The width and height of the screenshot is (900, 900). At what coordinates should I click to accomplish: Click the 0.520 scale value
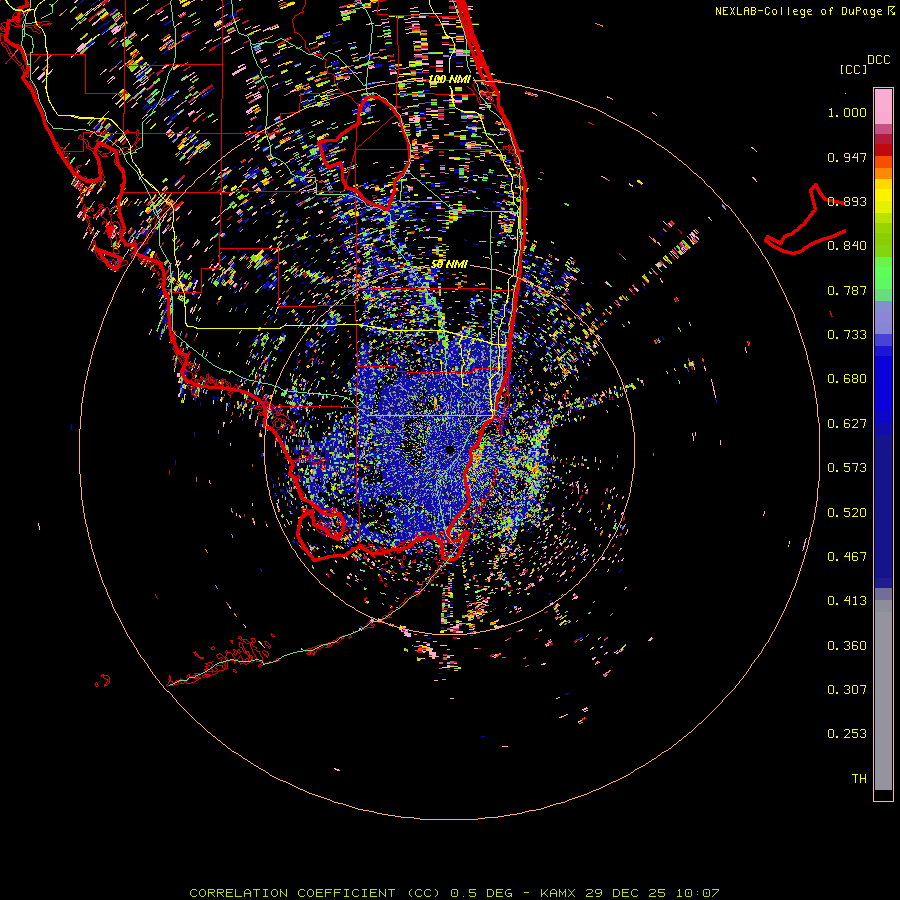click(x=847, y=513)
